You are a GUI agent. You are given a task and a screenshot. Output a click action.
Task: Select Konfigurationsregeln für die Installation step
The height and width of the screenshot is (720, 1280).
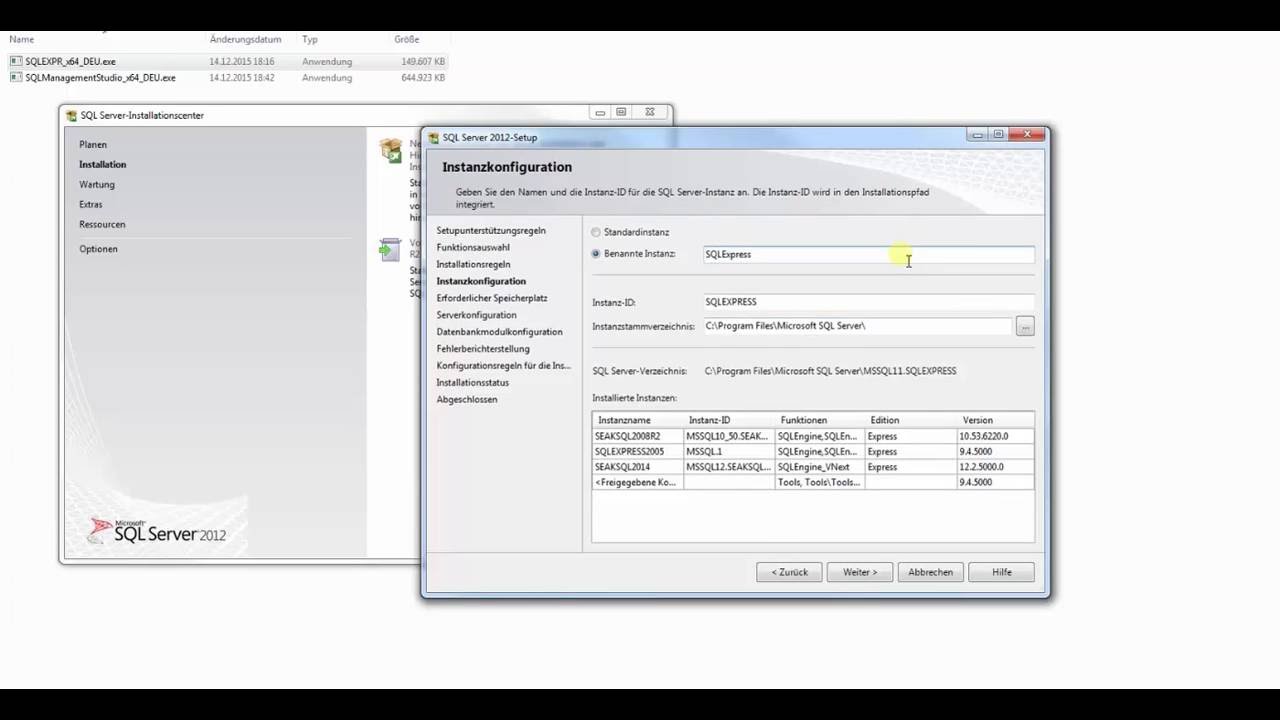point(503,366)
